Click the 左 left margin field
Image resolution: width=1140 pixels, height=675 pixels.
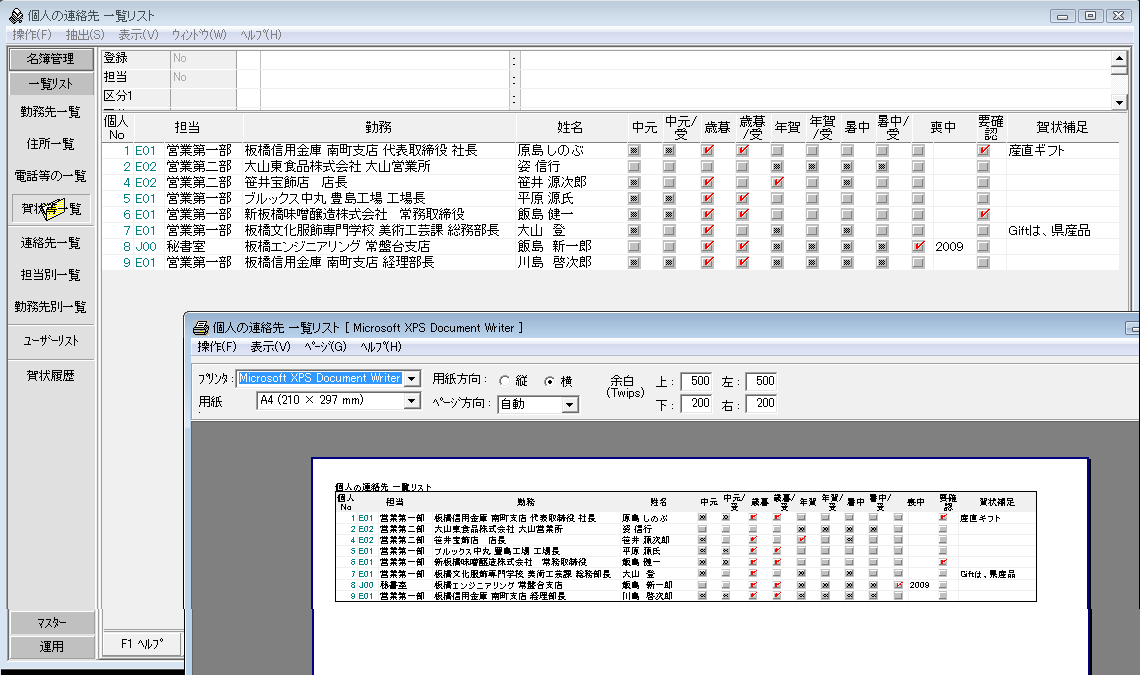(x=761, y=381)
